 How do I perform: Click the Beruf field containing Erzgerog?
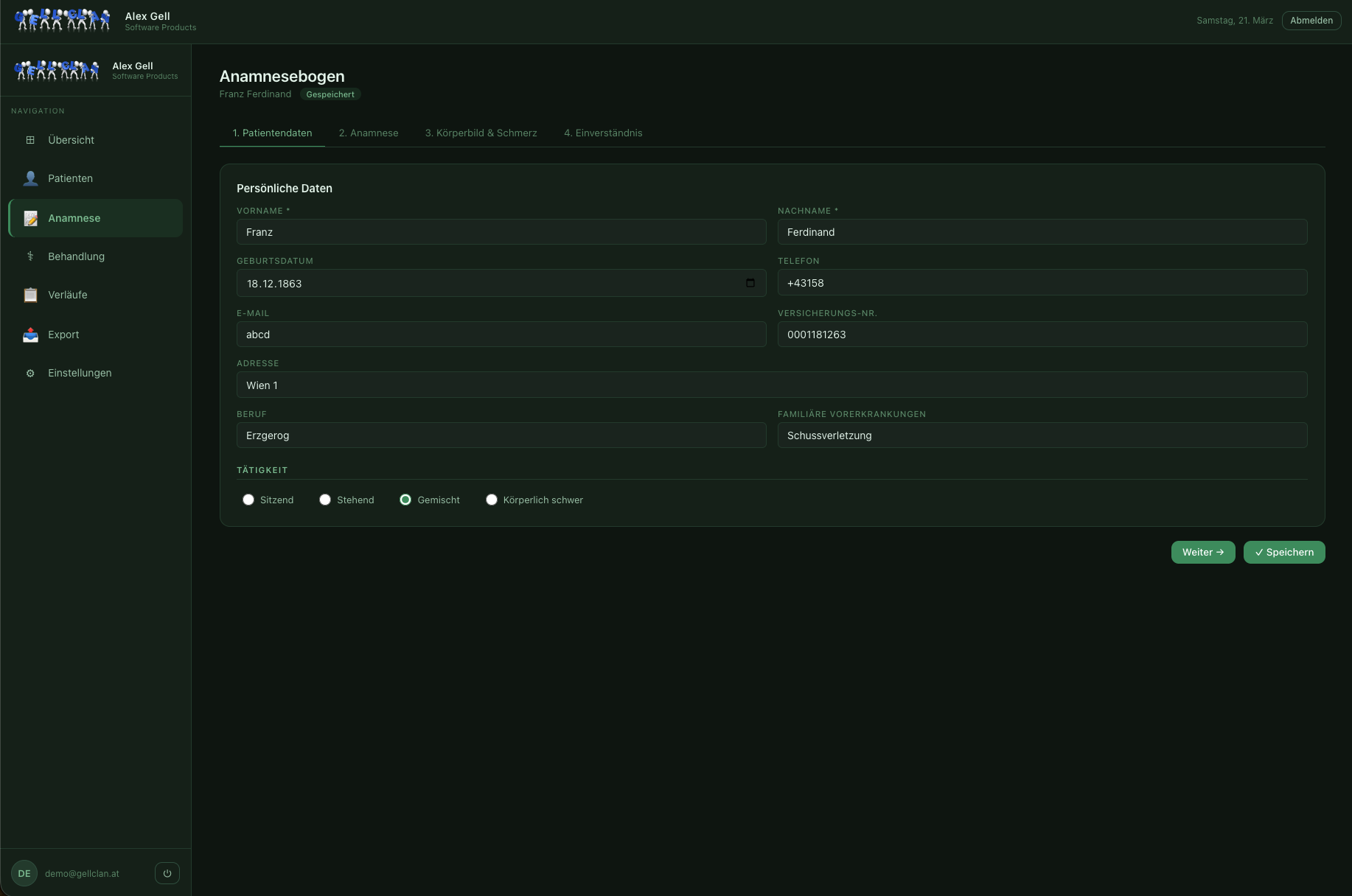pos(501,435)
